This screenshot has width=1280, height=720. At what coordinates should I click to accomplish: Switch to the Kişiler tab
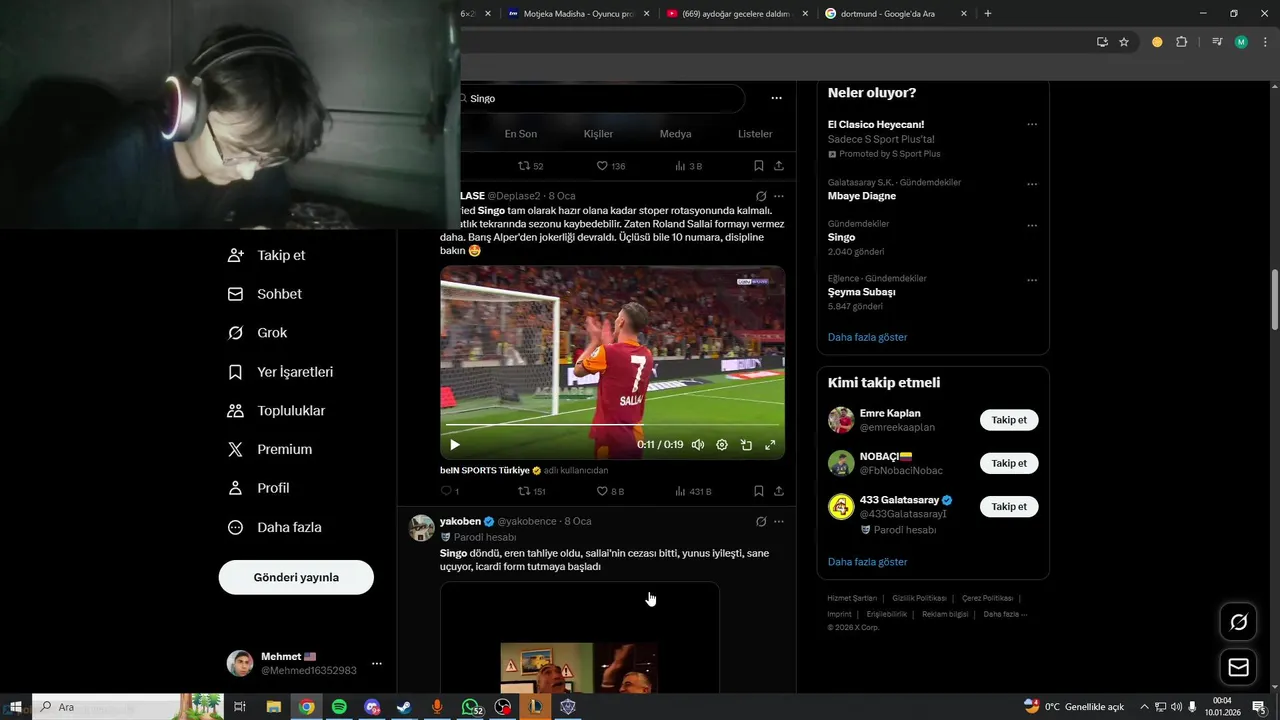click(x=598, y=134)
